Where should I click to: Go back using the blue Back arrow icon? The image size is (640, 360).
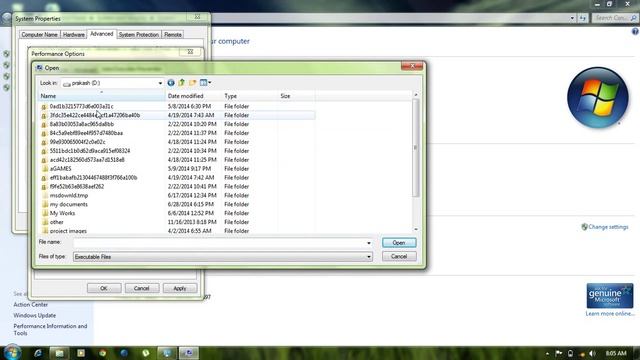pyautogui.click(x=171, y=83)
